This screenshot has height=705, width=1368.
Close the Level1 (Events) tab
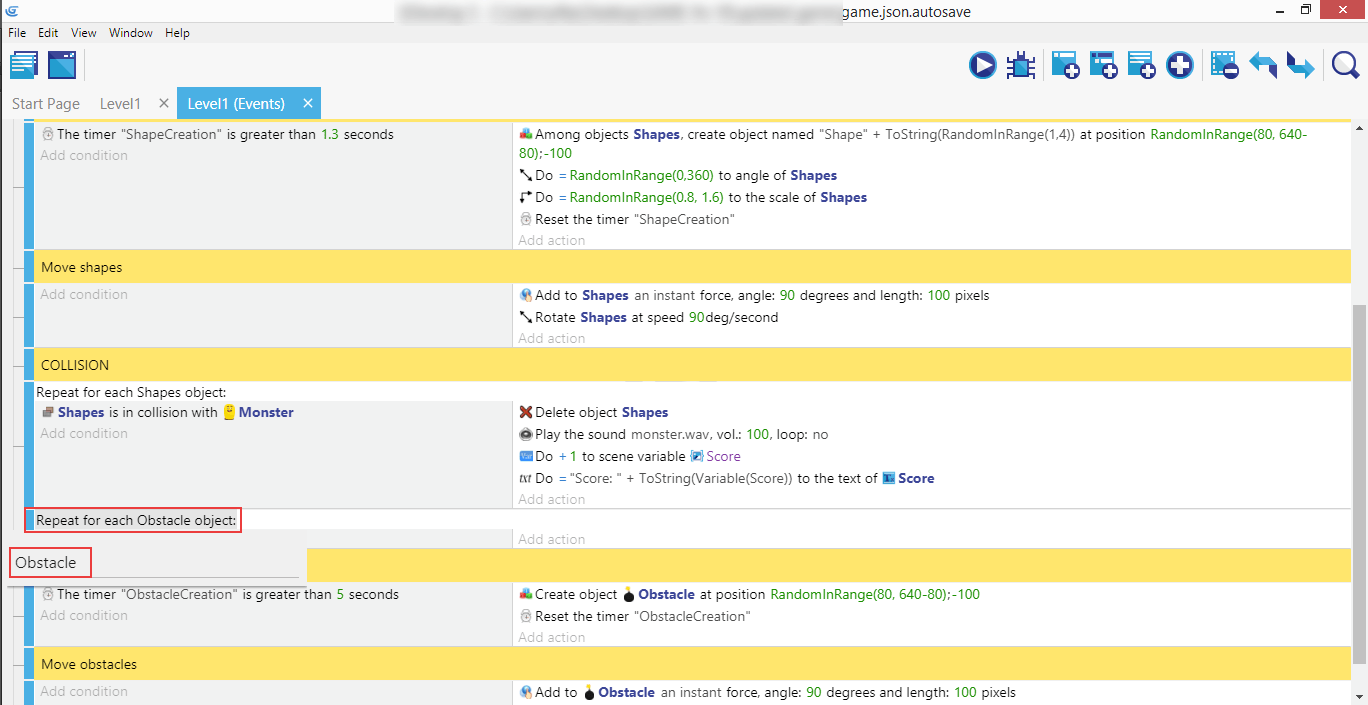click(308, 103)
